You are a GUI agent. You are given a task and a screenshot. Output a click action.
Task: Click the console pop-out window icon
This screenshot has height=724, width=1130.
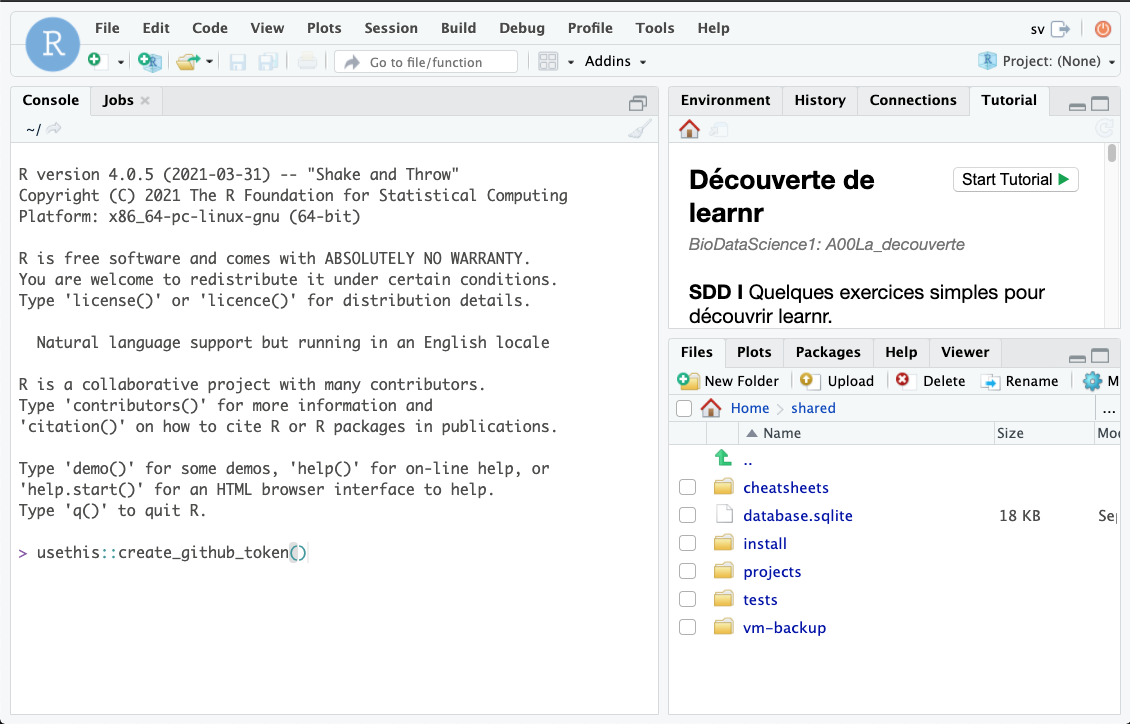tap(638, 104)
